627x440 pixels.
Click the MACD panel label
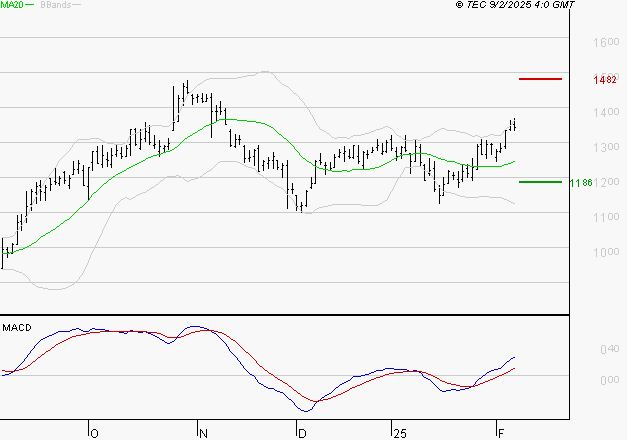(16, 327)
